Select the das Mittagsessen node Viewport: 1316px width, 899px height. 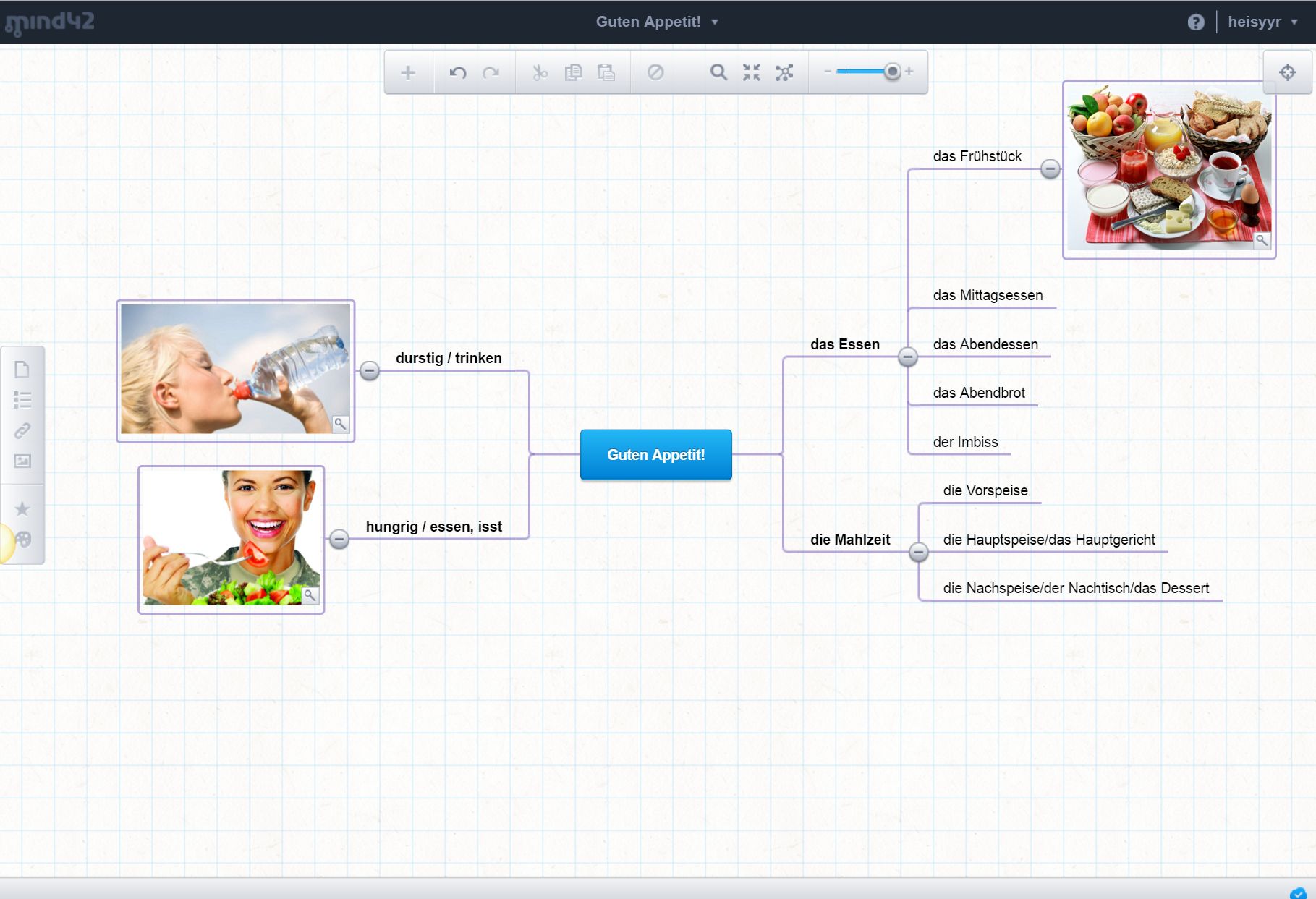pos(987,295)
